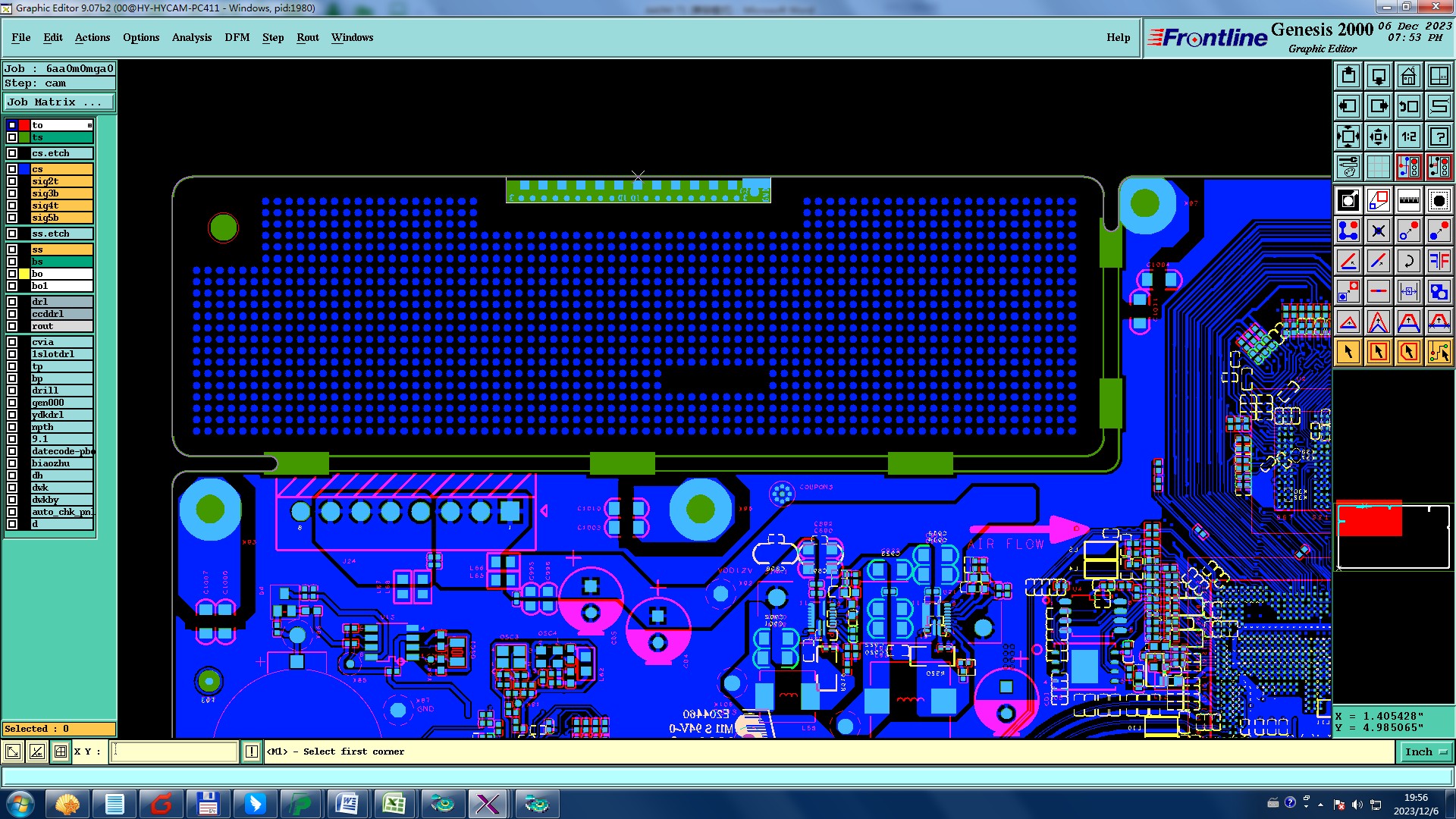Click the grid display icon
Image resolution: width=1456 pixels, height=819 pixels.
coord(1378,167)
